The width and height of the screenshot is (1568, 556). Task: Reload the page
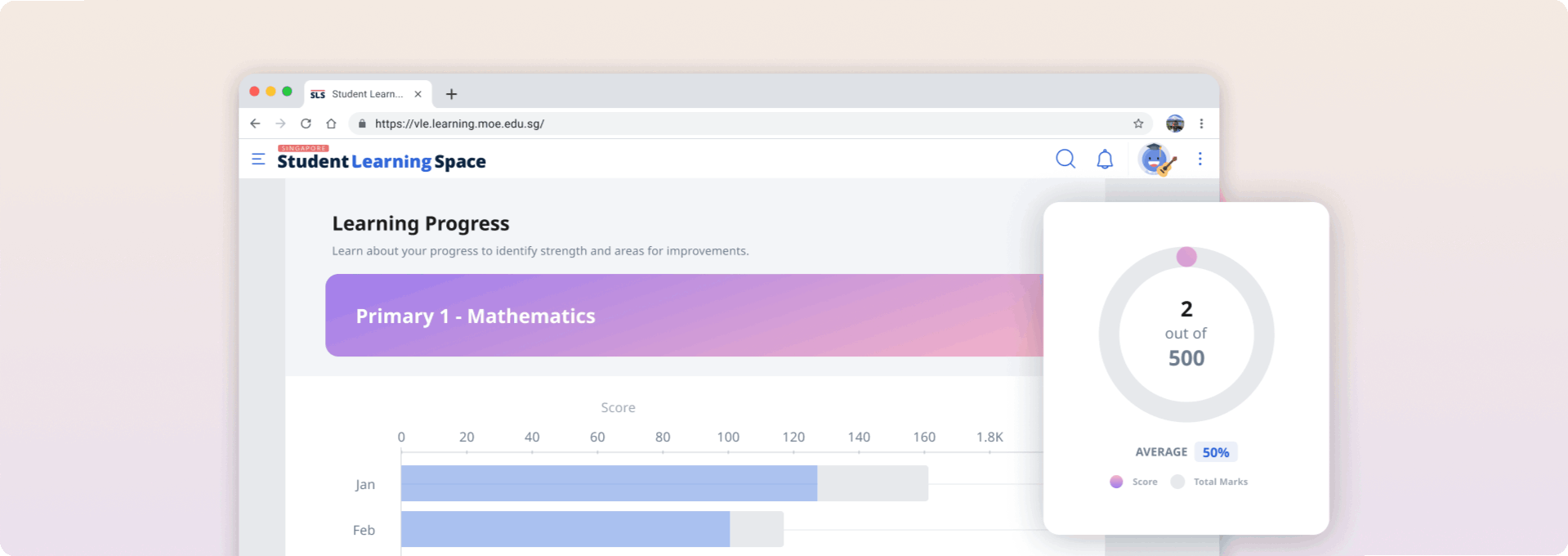tap(306, 123)
